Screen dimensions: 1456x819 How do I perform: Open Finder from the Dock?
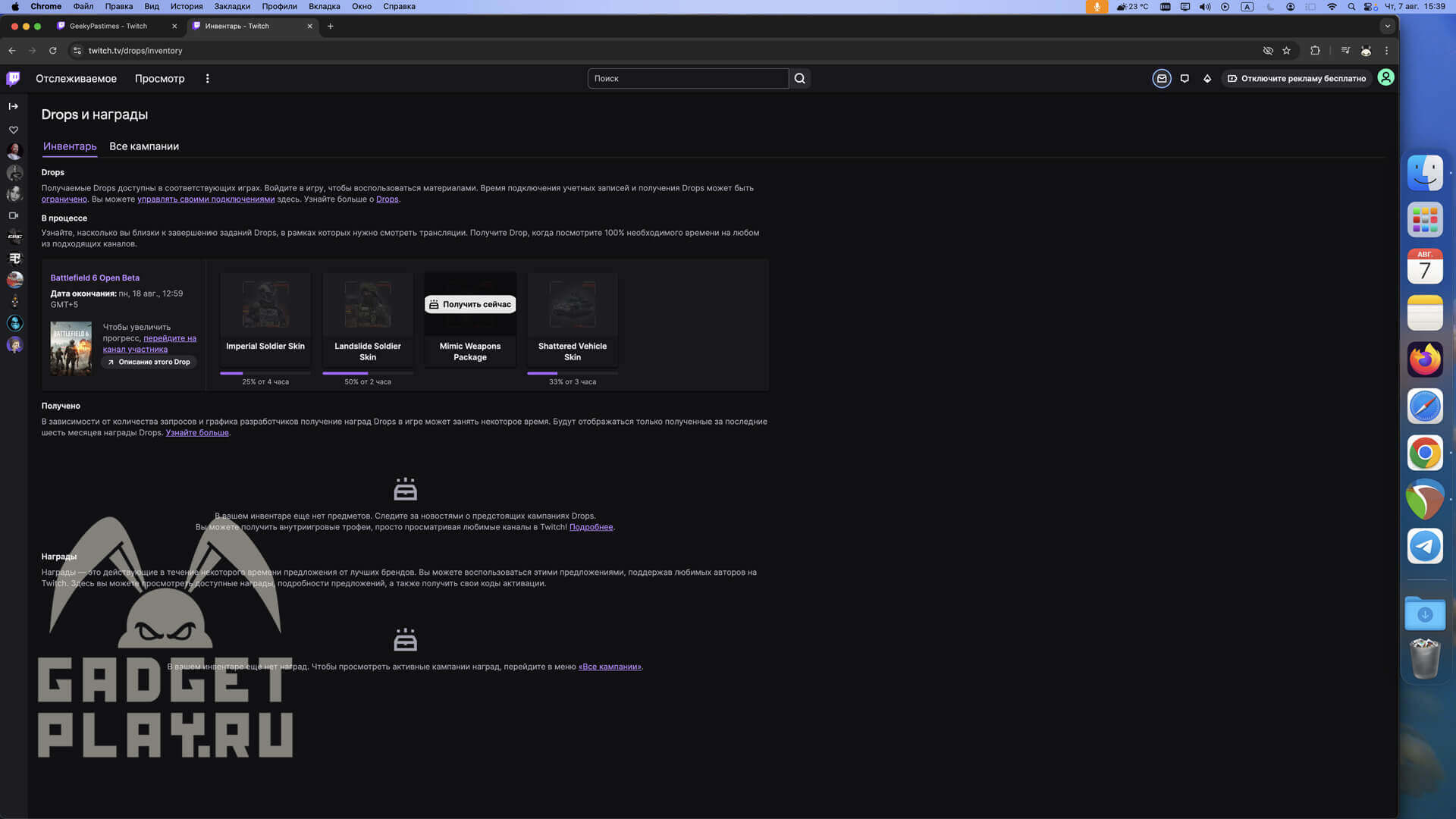pos(1425,173)
